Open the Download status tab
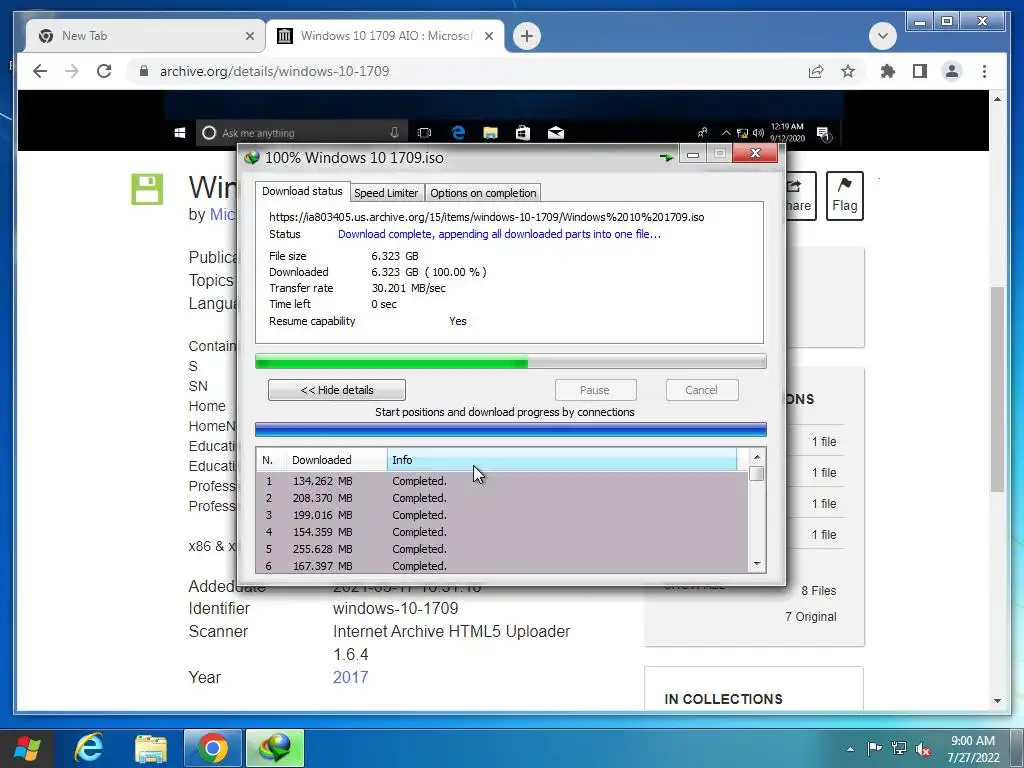Screen dimensions: 1024x768 (x=302, y=191)
